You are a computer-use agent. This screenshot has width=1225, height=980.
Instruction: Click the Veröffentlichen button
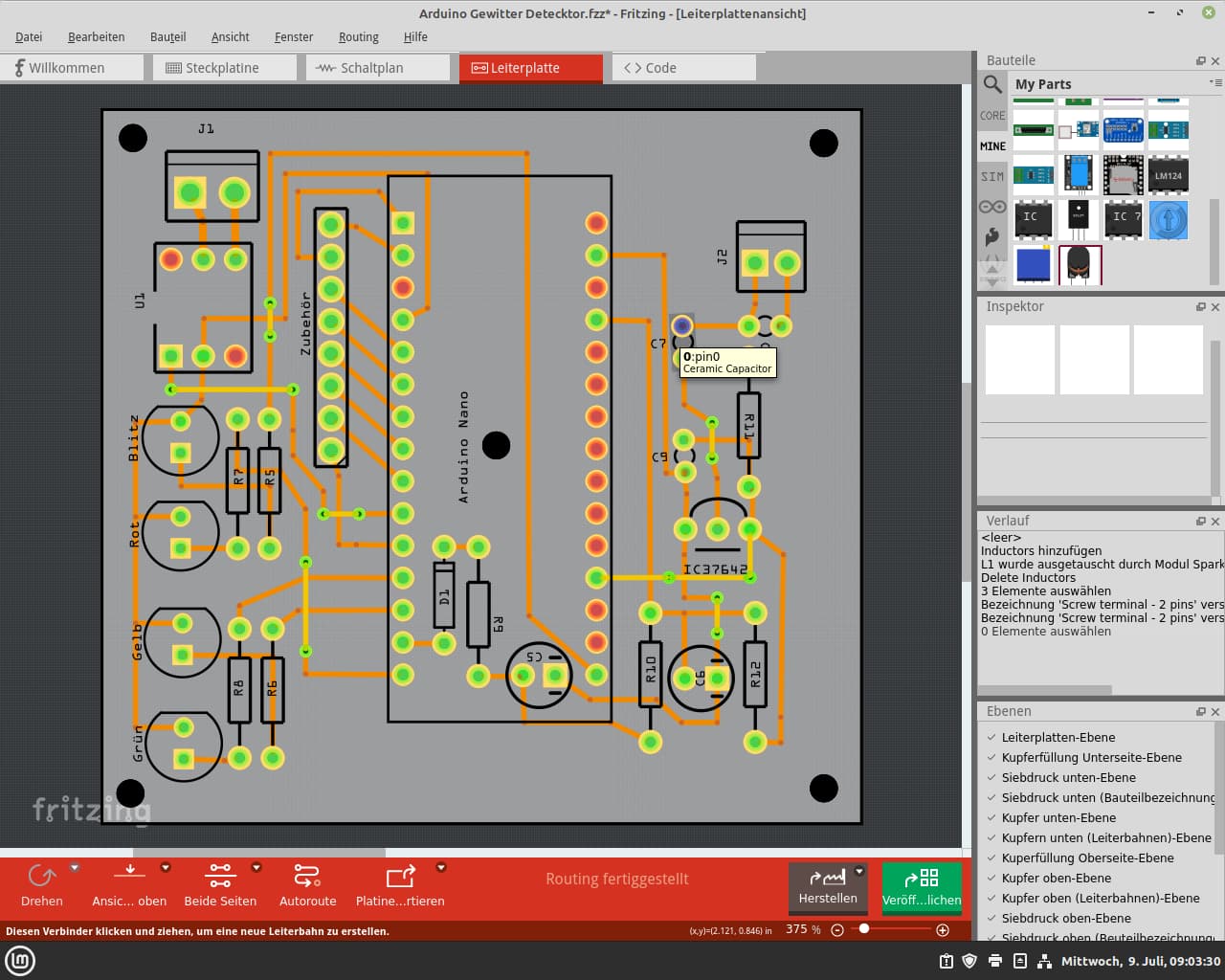[921, 887]
